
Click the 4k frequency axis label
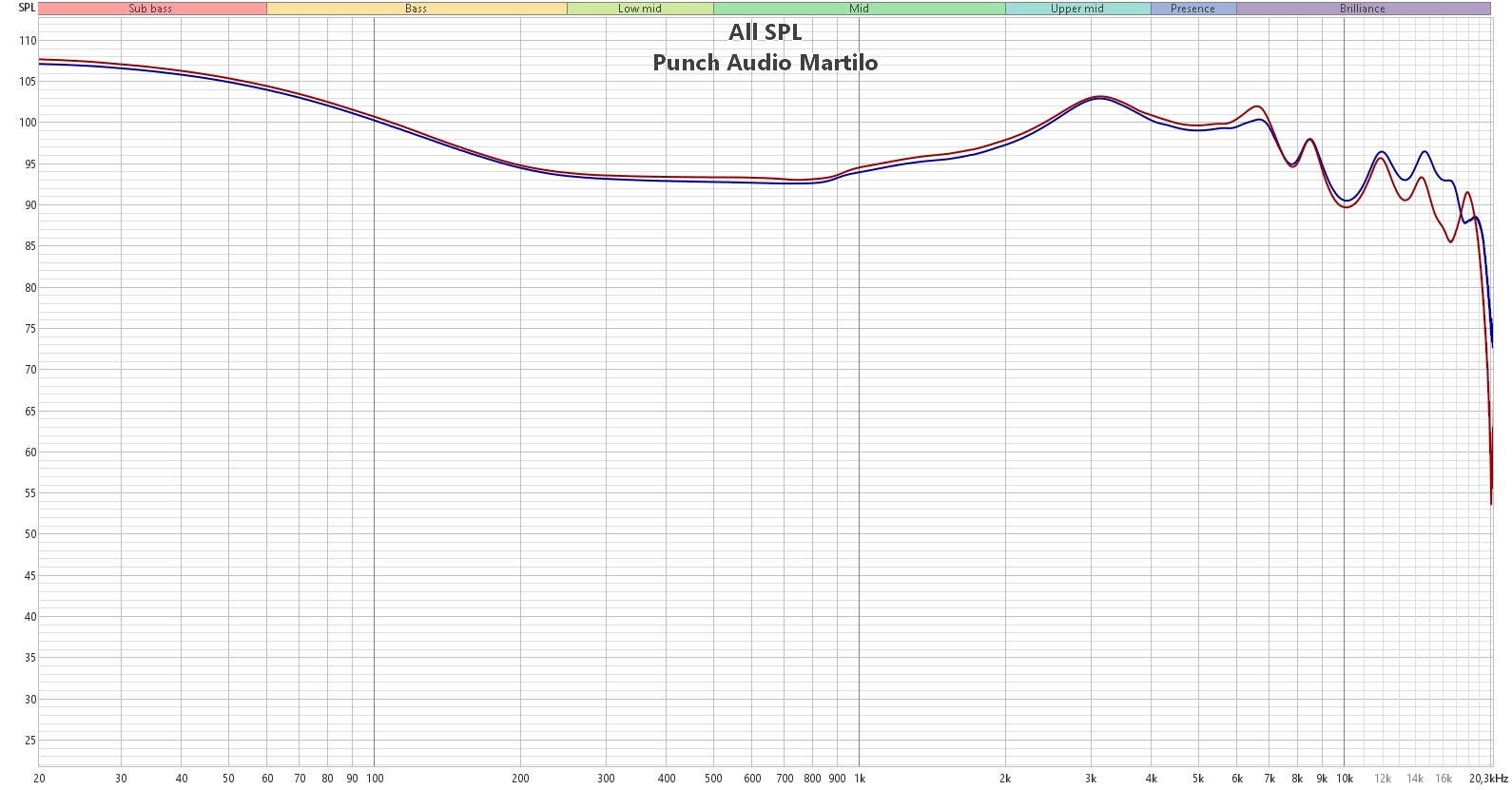(x=1152, y=779)
